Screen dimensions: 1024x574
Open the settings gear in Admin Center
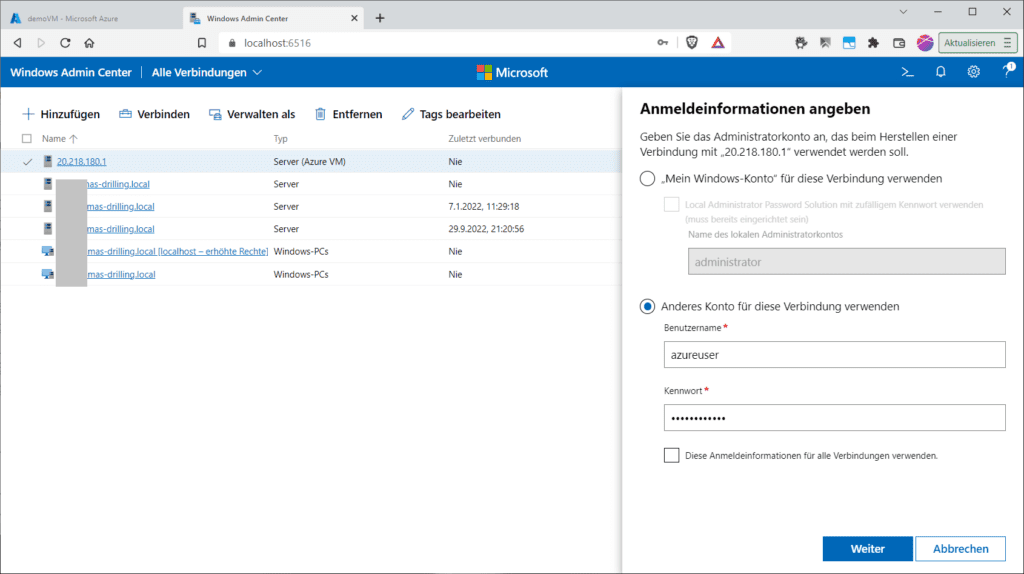[974, 72]
